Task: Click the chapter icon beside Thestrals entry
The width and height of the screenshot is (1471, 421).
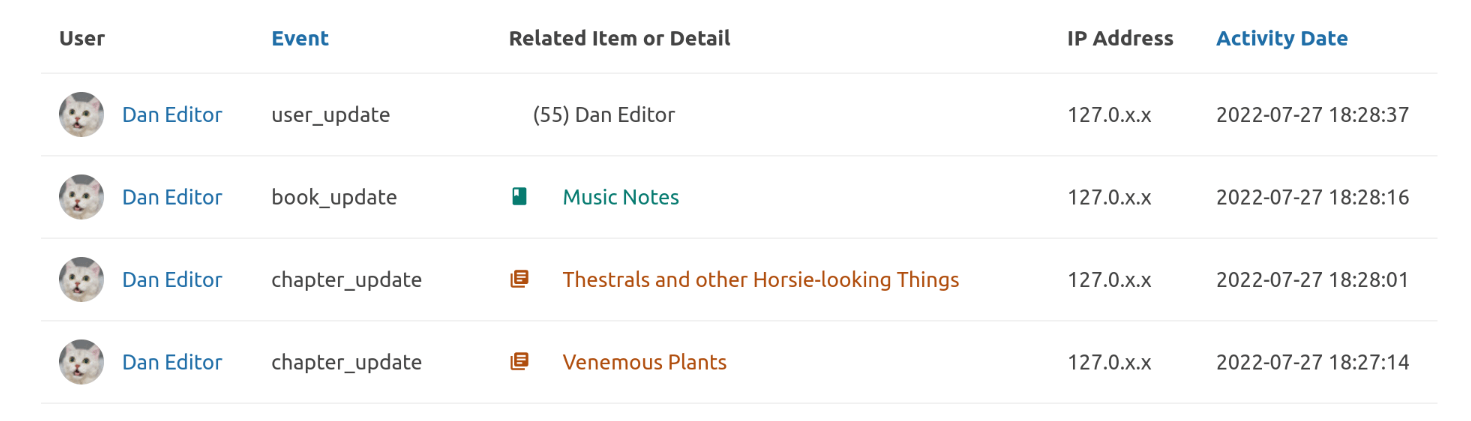Action: [x=518, y=280]
